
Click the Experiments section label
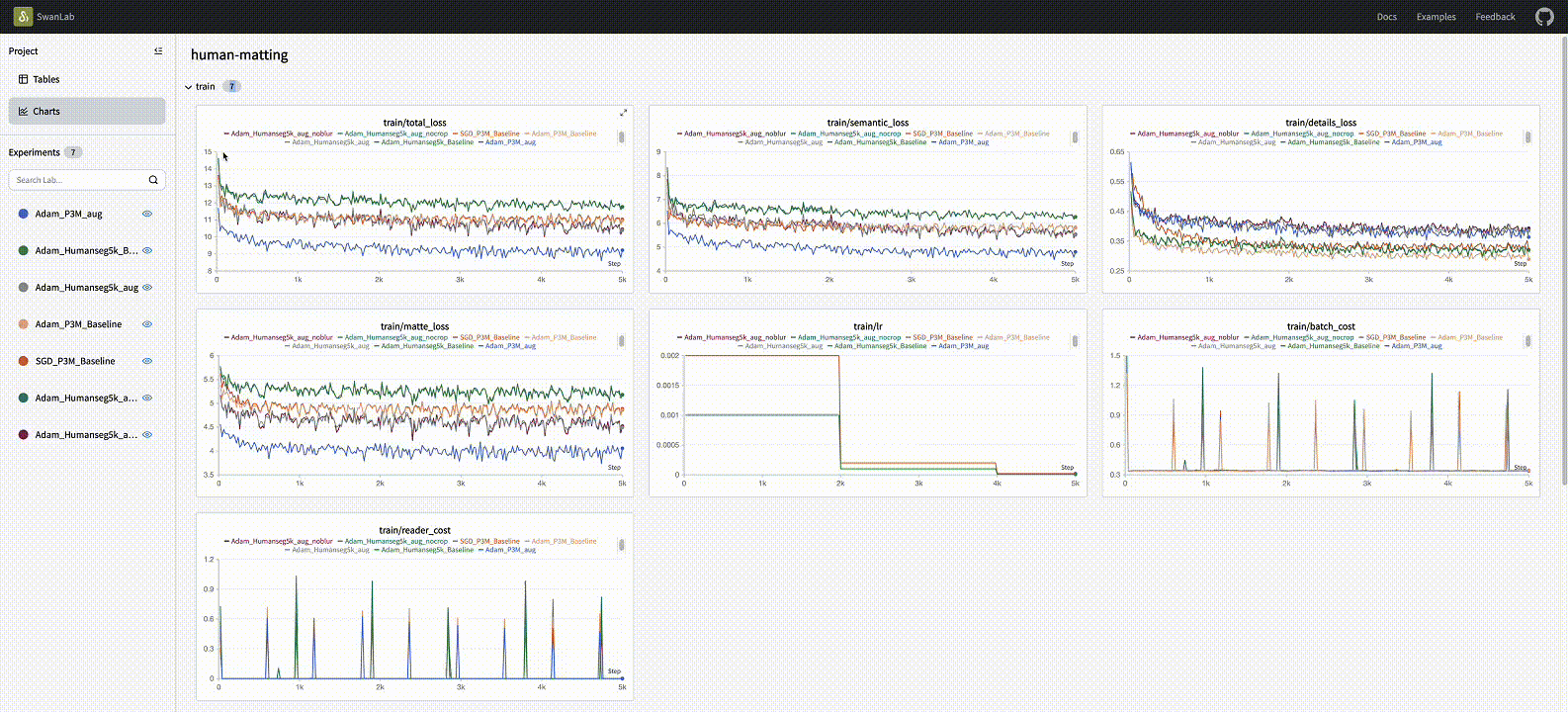coord(35,152)
